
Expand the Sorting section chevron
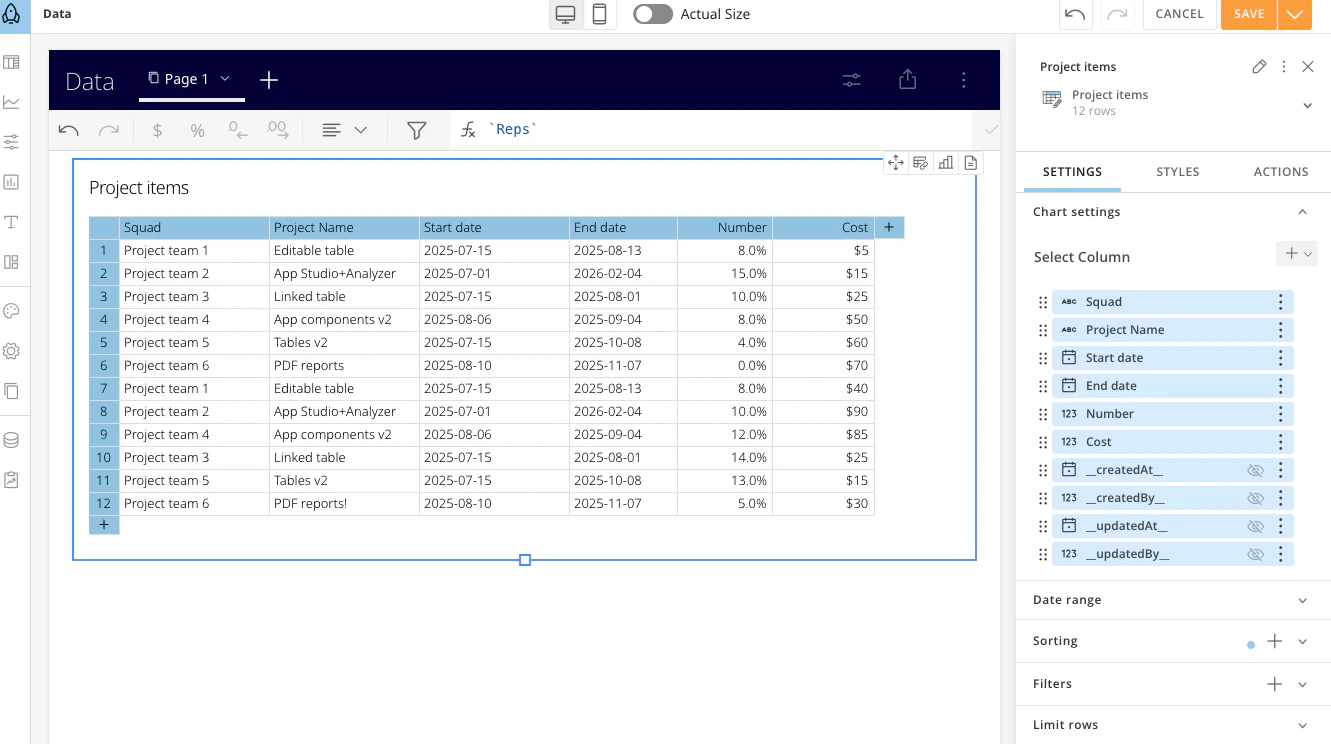click(x=1302, y=642)
